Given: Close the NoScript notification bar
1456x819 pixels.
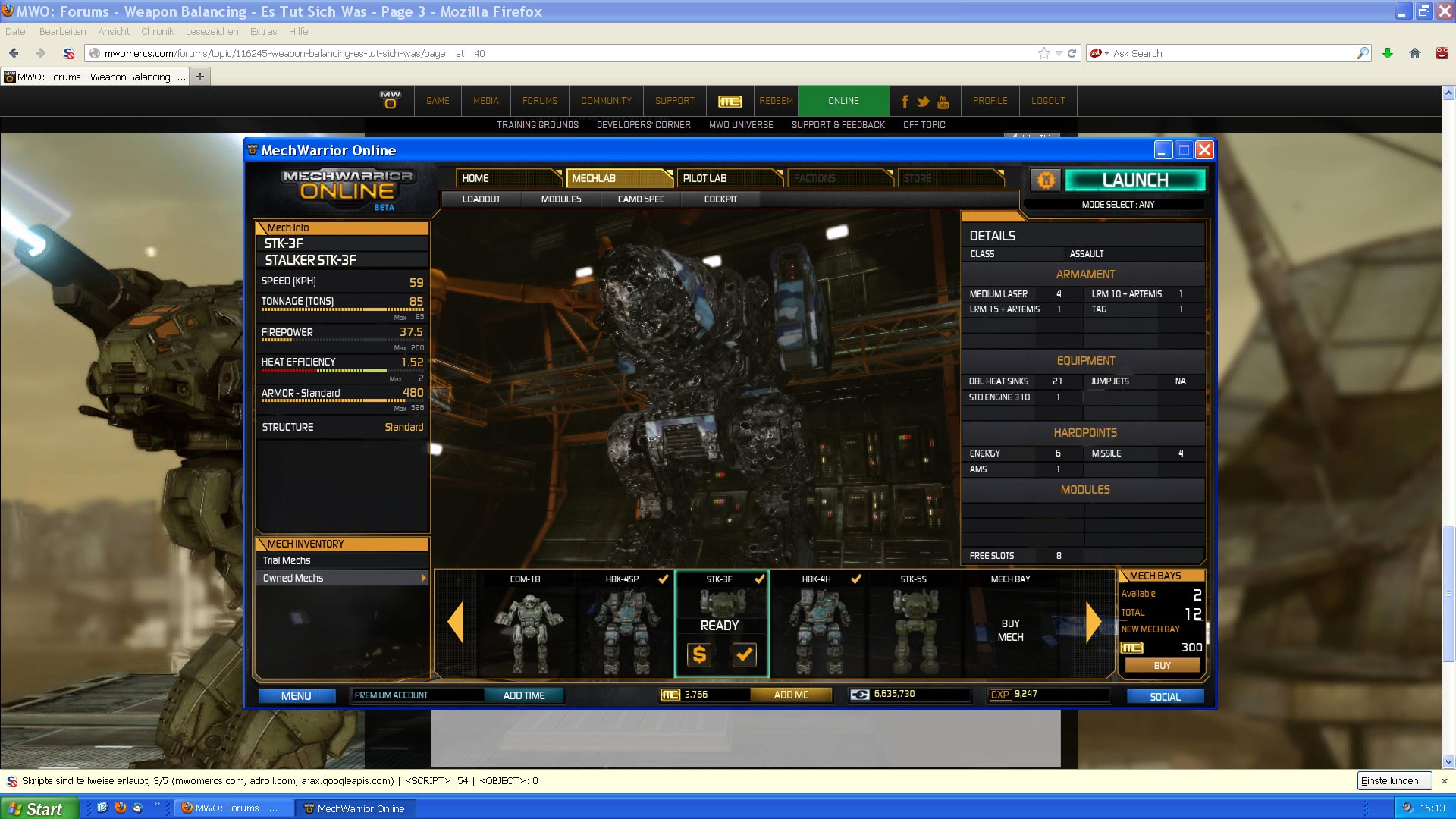Looking at the screenshot, I should (1444, 780).
